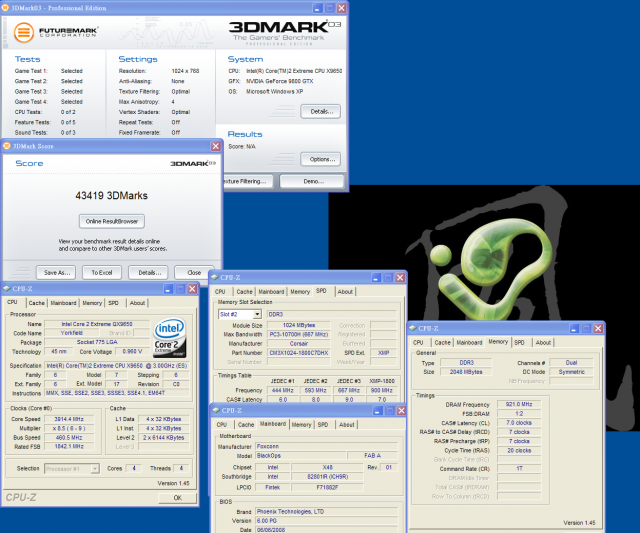Click the DRAM Frequency value 921.0 MHz

(x=519, y=404)
